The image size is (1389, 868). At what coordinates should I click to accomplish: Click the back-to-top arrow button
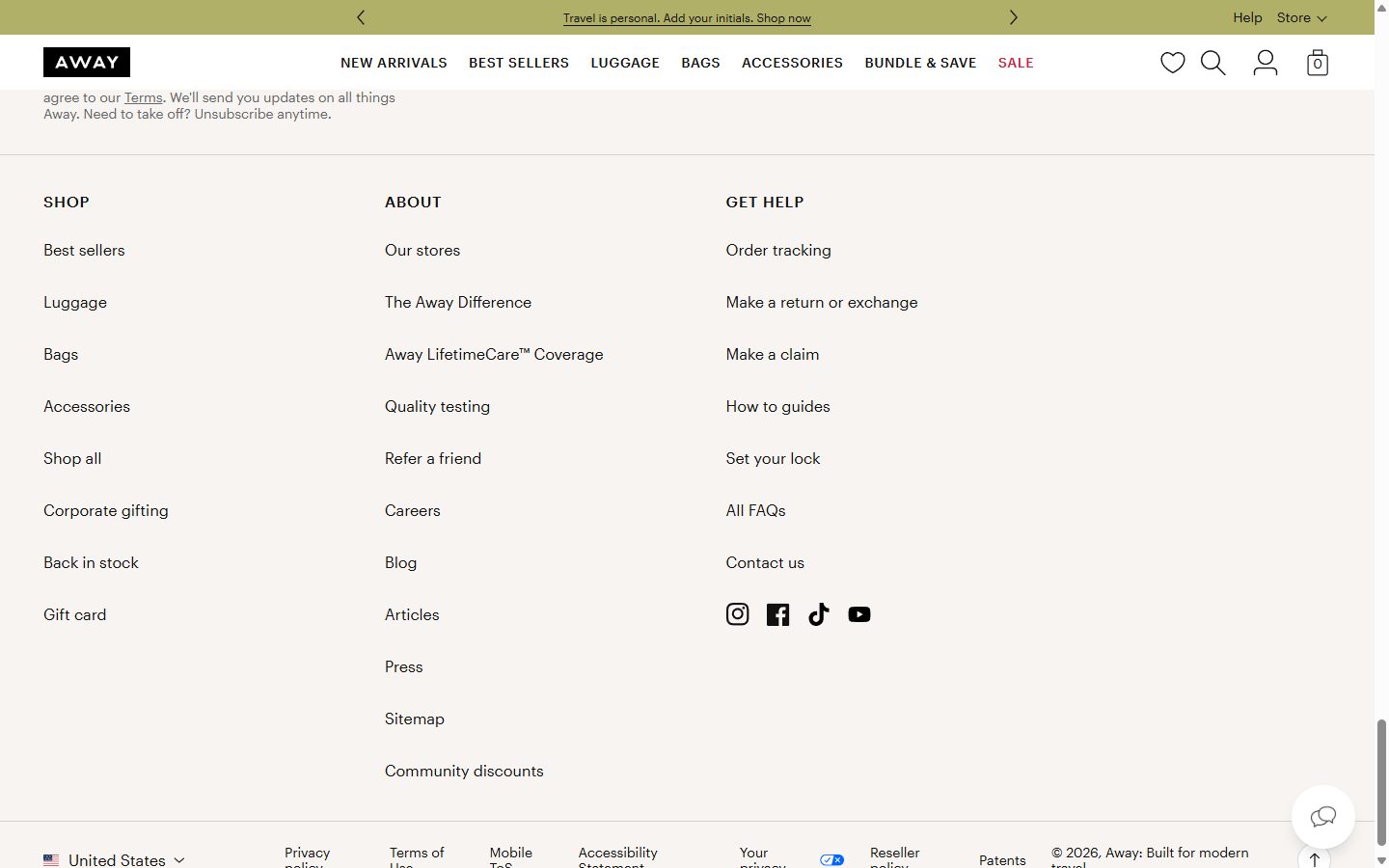point(1314,857)
